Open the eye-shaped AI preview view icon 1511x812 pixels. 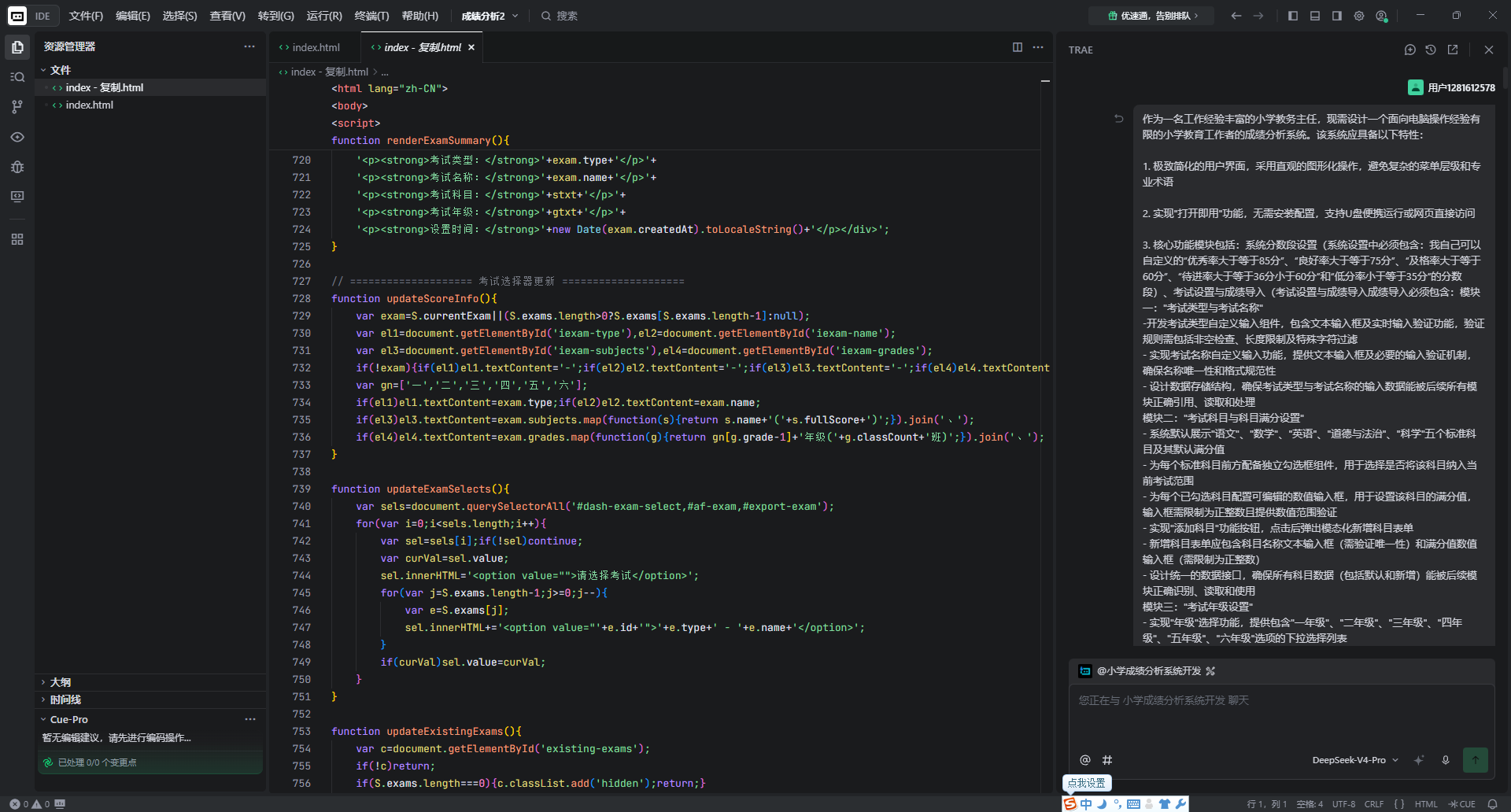click(17, 137)
